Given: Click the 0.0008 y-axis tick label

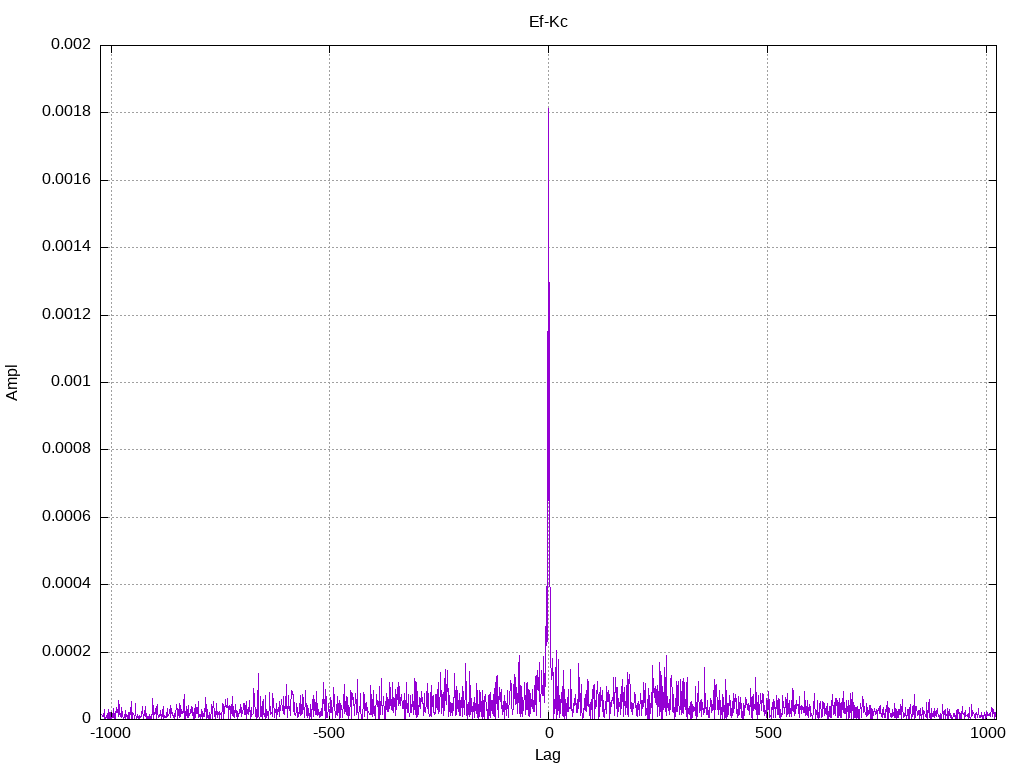Looking at the screenshot, I should click(x=66, y=449).
